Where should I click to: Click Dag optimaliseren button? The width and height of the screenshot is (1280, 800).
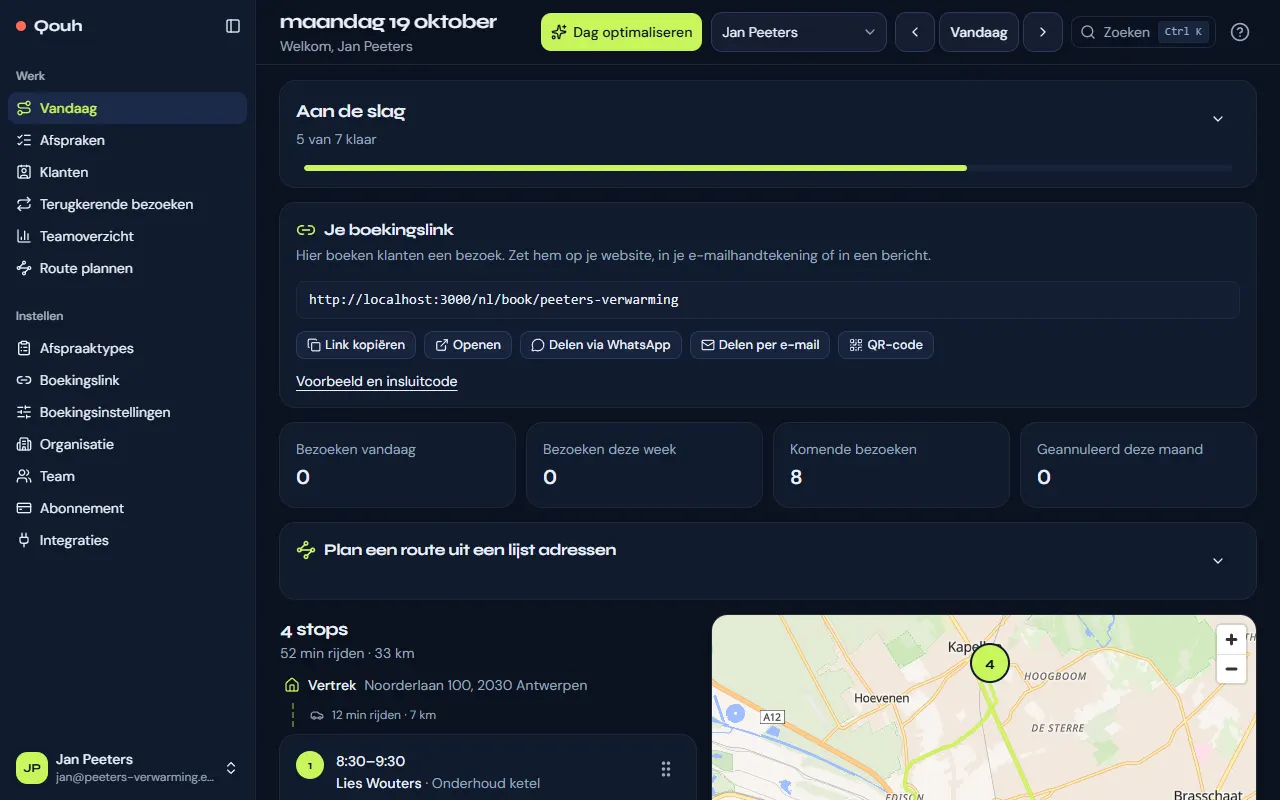click(x=621, y=32)
